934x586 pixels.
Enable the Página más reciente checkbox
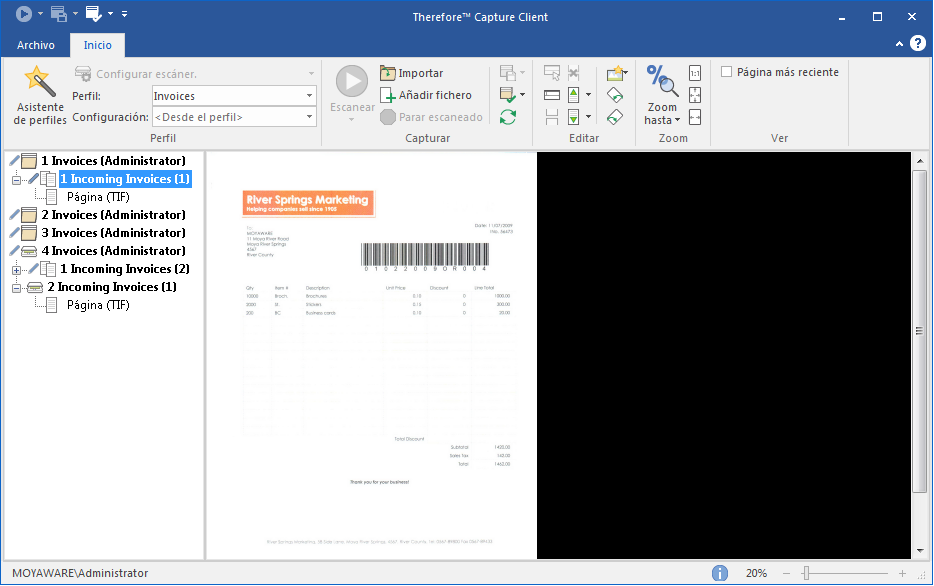[x=726, y=72]
